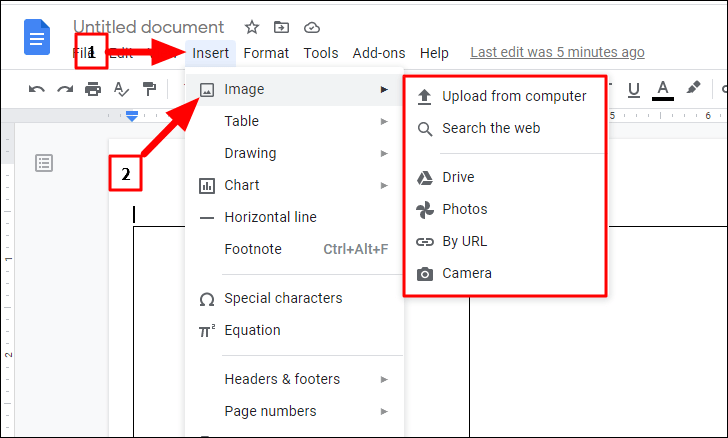Expand Headers & footers submenu arrow
This screenshot has height=438, width=728.
point(384,379)
